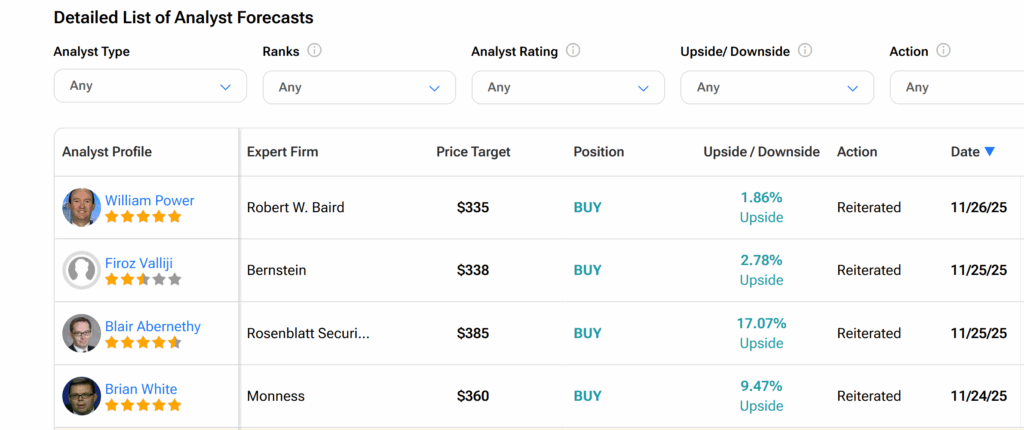Screen dimensions: 1024x430
Task: Click the Ranks info icon
Action: point(314,51)
